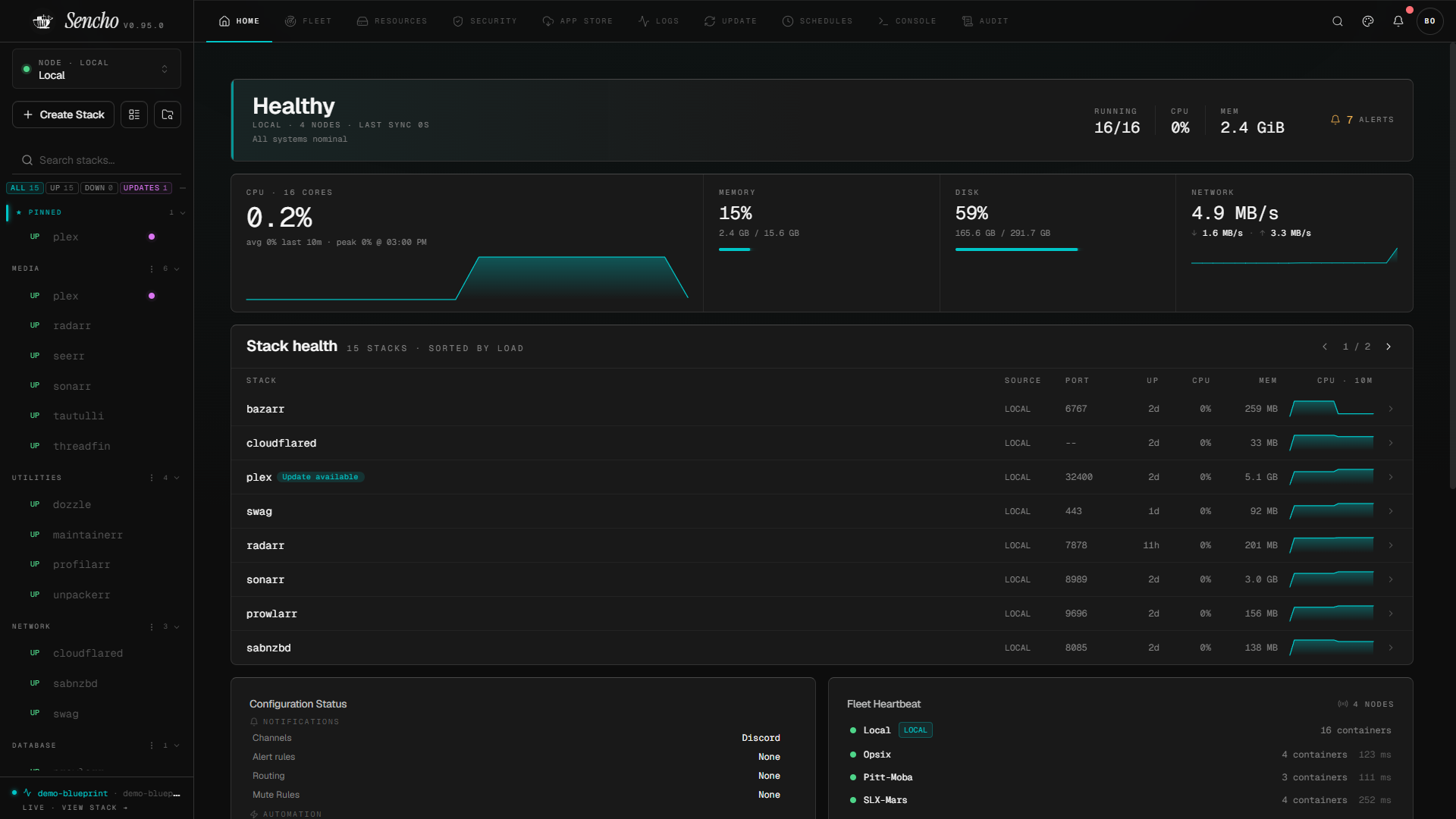Open the Database group options menu
The height and width of the screenshot is (819, 1456).
(152, 745)
